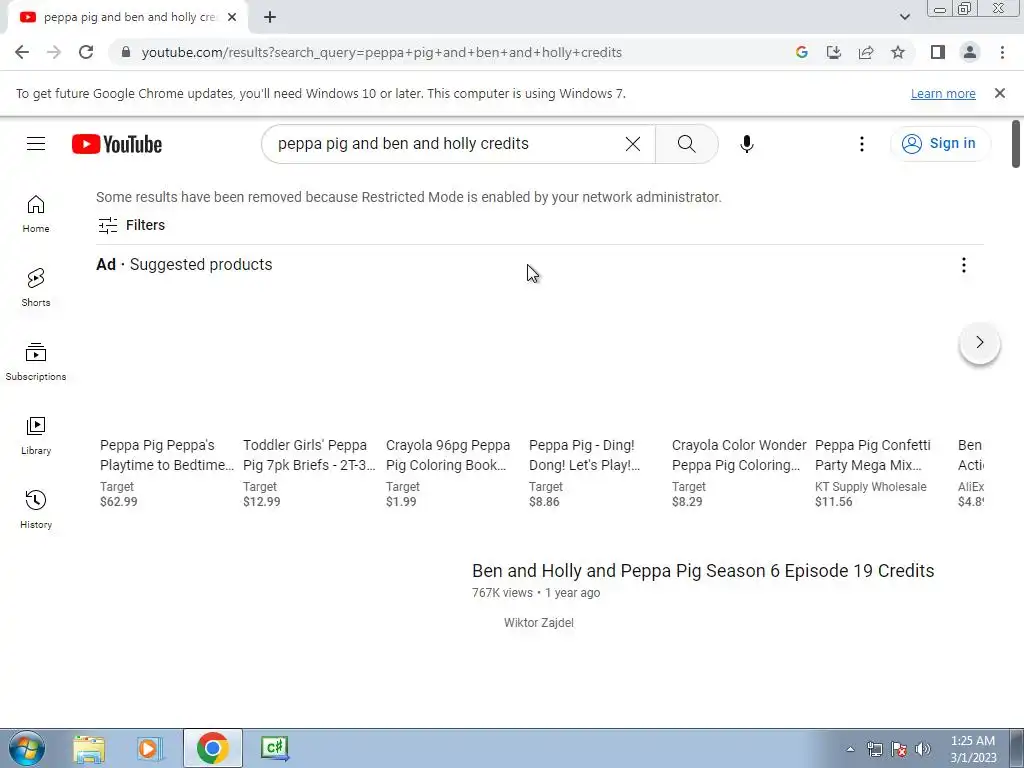Open the taskbar clock showing 1:25 AM

973,749
